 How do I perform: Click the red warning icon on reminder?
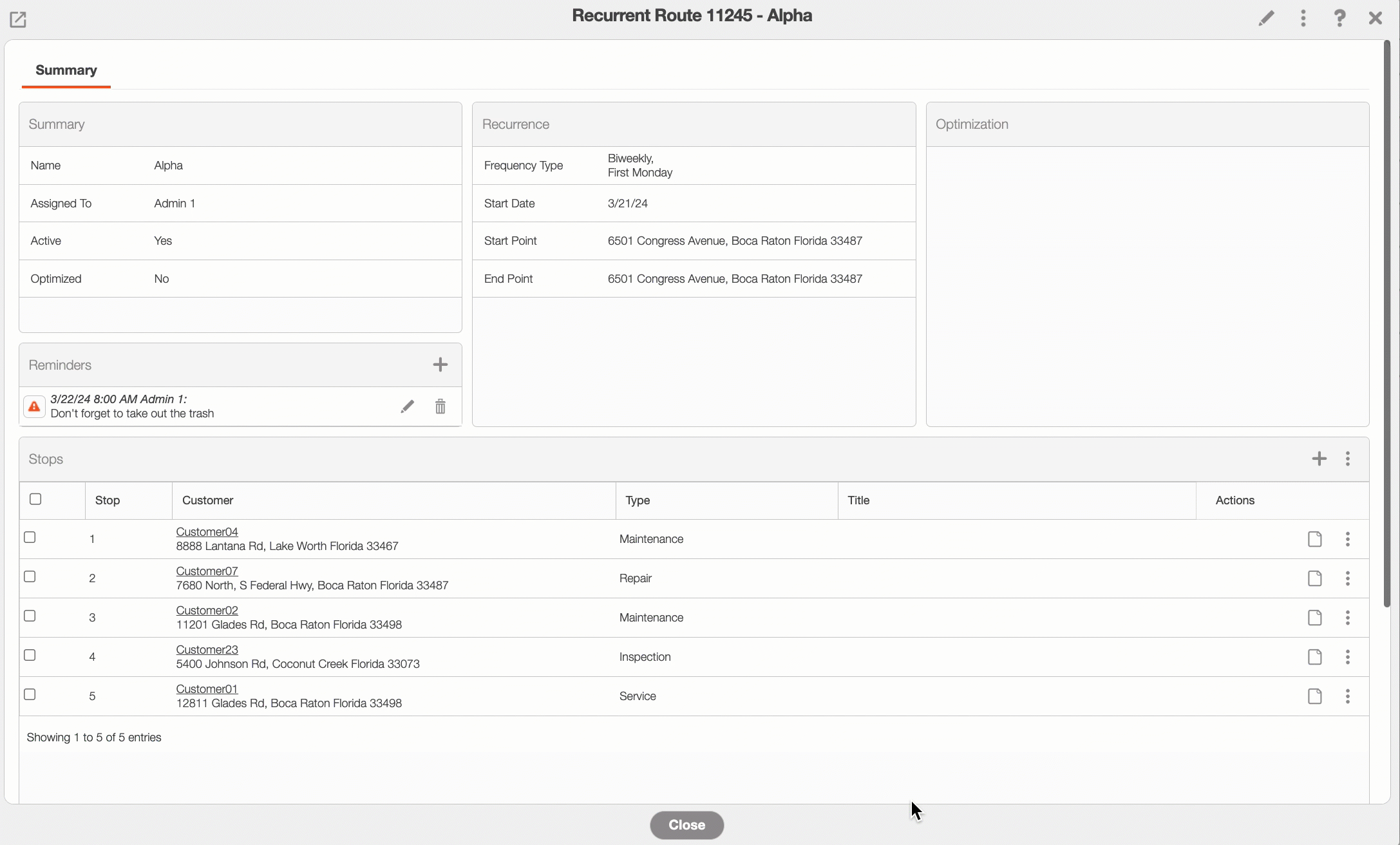tap(34, 406)
